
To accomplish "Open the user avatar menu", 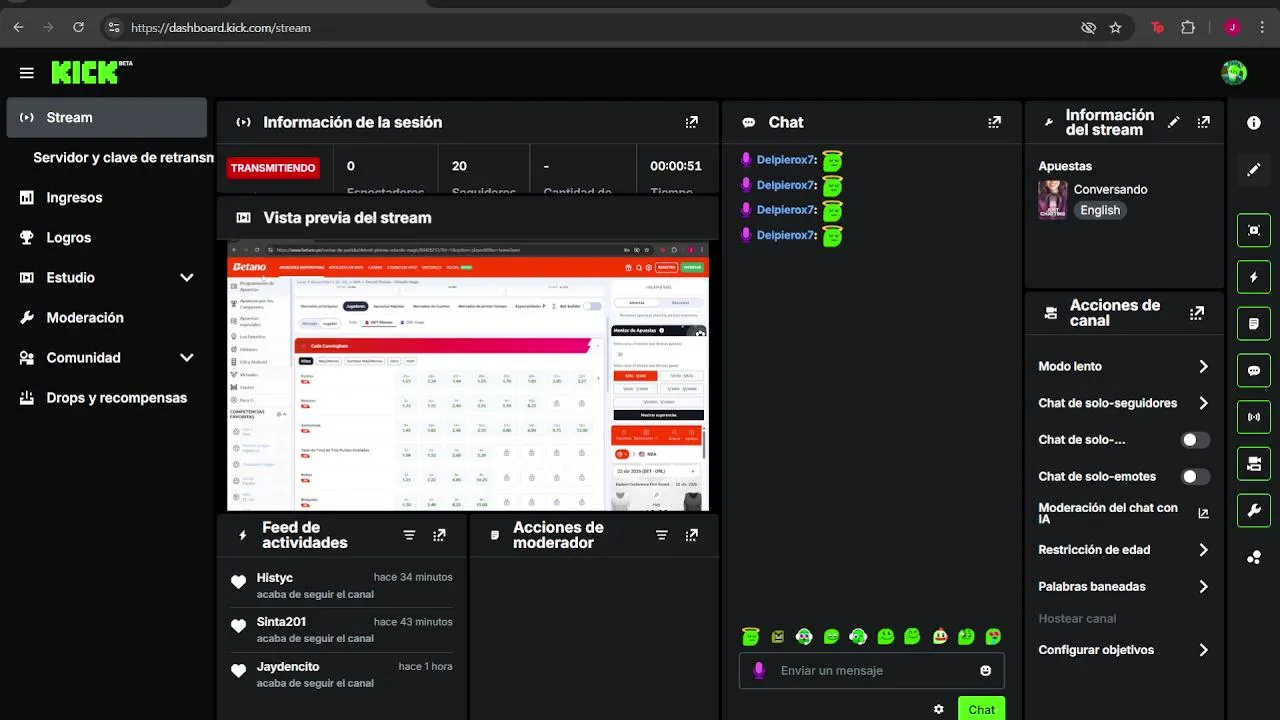I will coord(1234,72).
